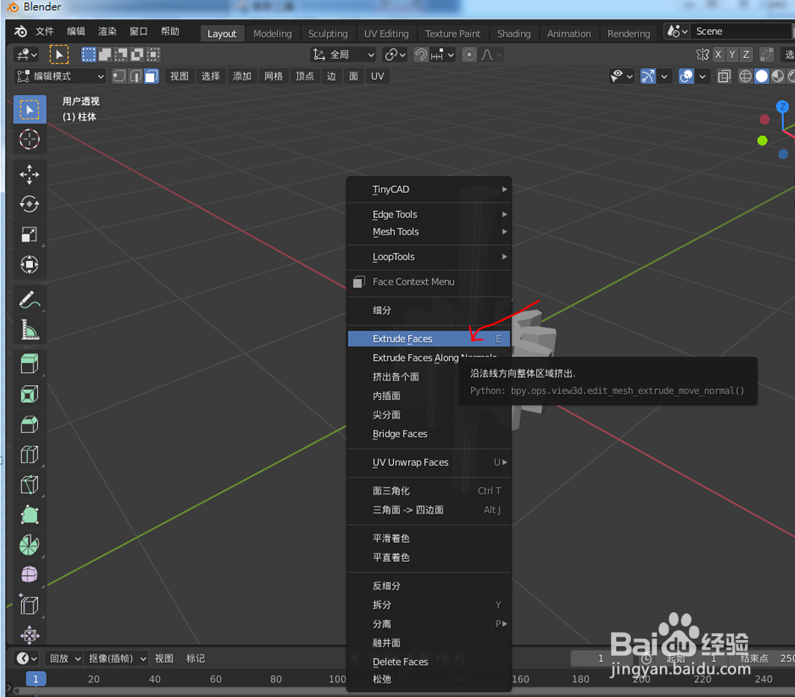Open the 全局 transform orientation dropdown
The height and width of the screenshot is (697, 795).
(343, 54)
